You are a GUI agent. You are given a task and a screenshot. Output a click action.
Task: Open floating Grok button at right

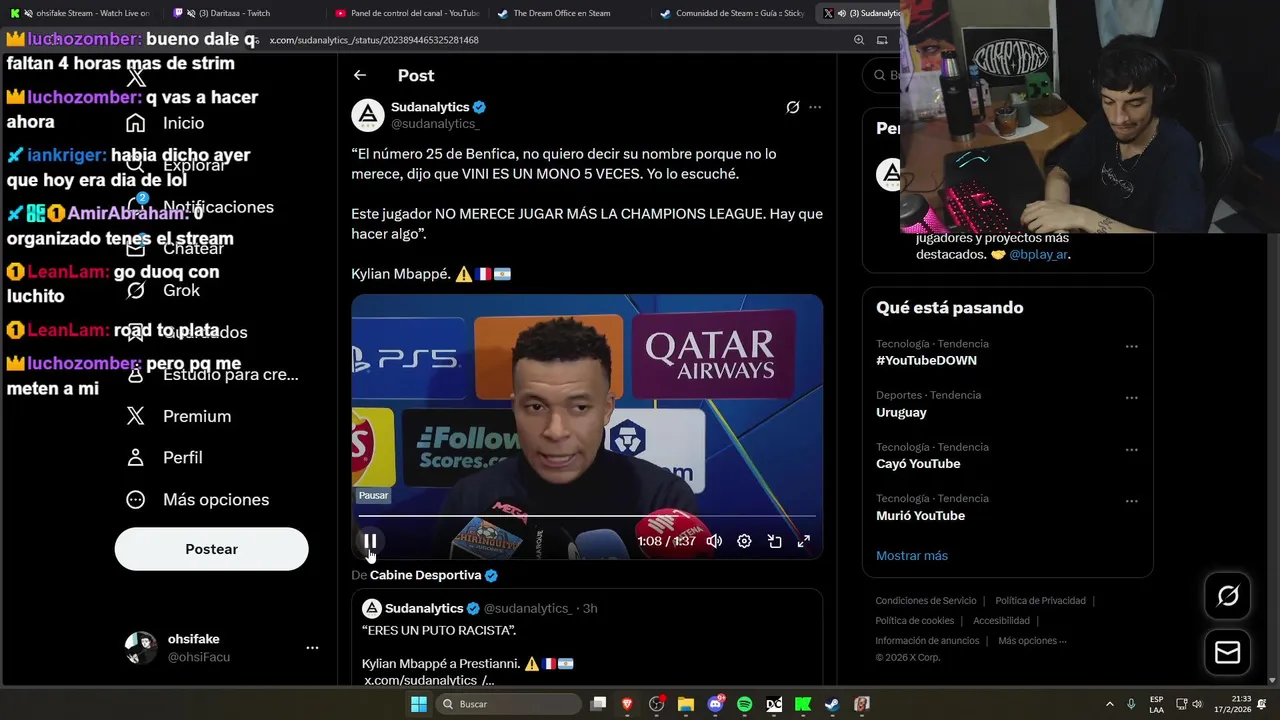[x=1227, y=597]
